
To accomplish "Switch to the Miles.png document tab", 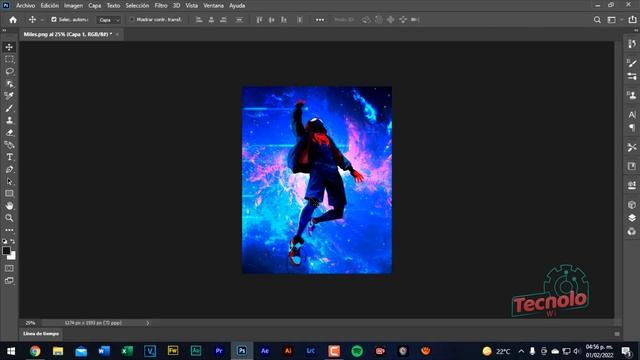I will 68,34.
